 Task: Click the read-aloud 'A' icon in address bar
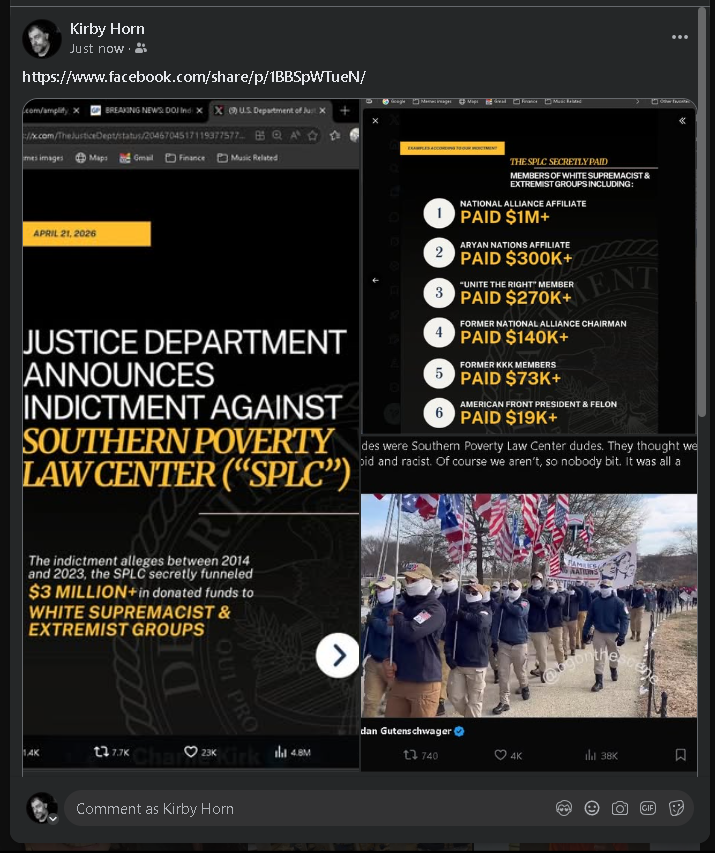tap(295, 135)
